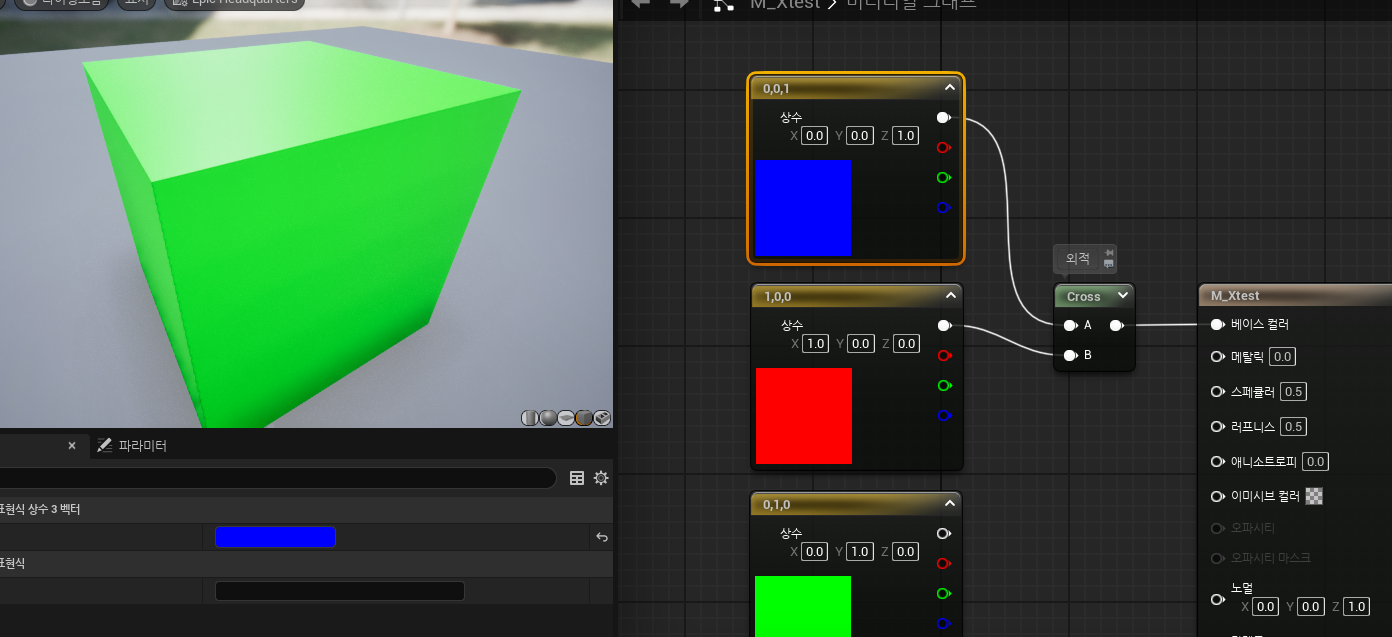1392x637 pixels.
Task: Click the 베이스 컬러 input pin
Action: [1218, 325]
